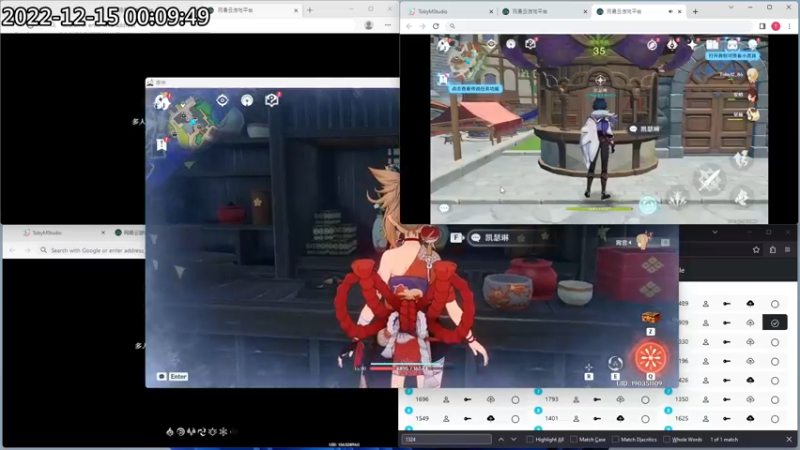This screenshot has width=800, height=450.
Task: Open the quest marker with exclamation in front game
Action: 162,145
